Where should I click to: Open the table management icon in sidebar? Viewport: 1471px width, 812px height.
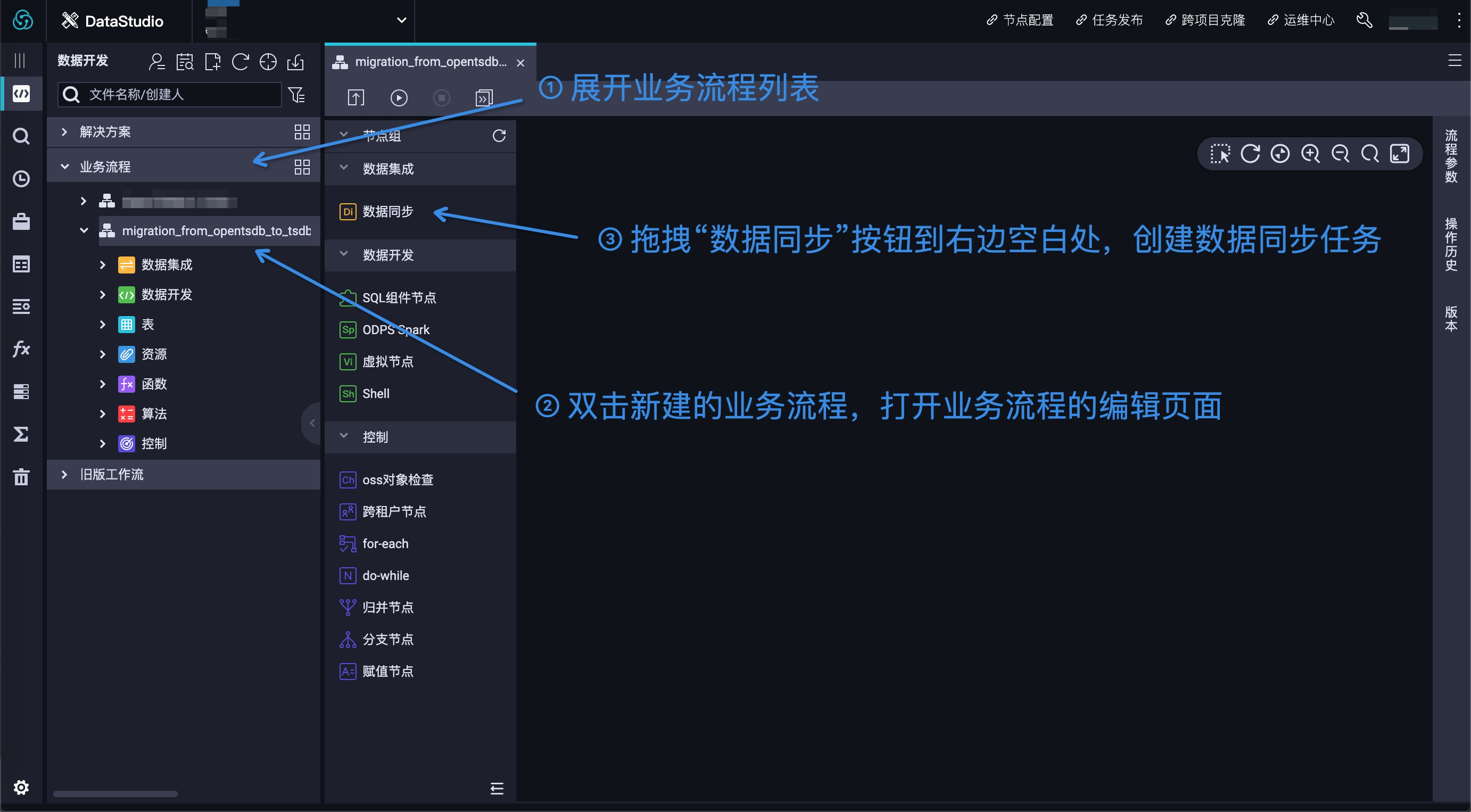pos(21,264)
